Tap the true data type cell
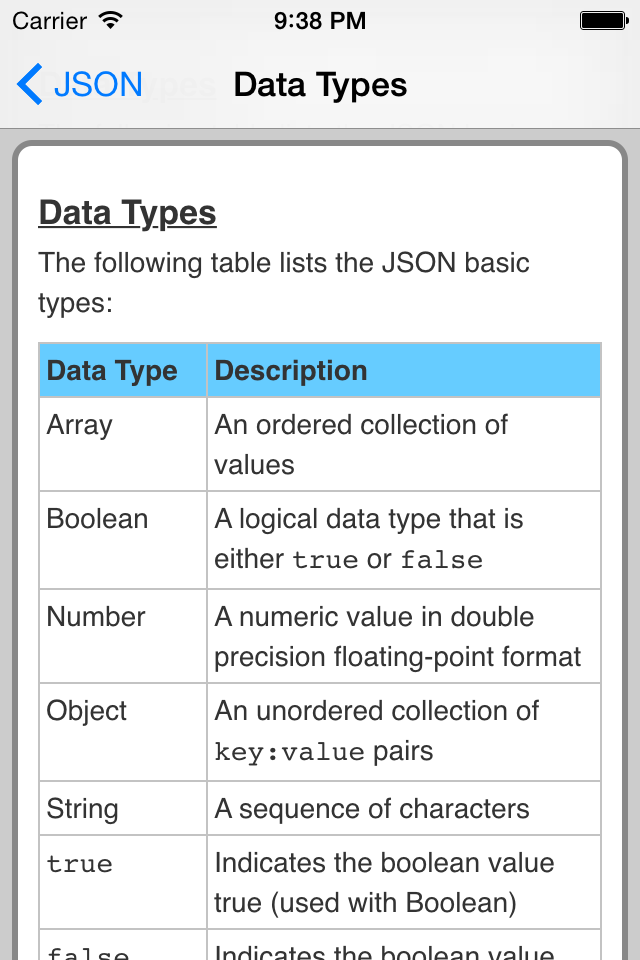 pos(80,864)
